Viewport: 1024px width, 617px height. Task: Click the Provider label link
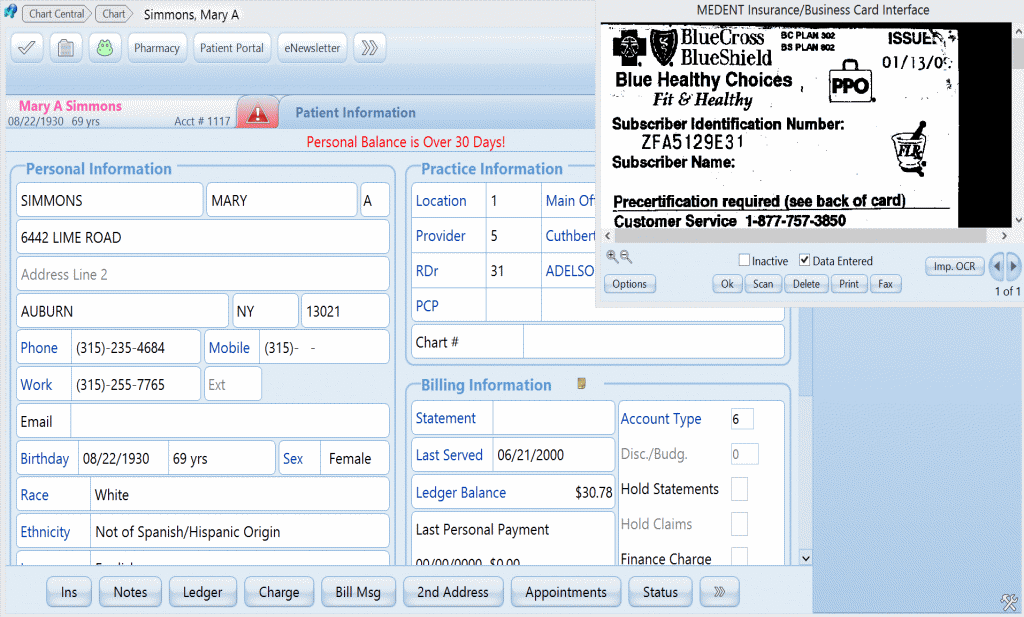441,236
